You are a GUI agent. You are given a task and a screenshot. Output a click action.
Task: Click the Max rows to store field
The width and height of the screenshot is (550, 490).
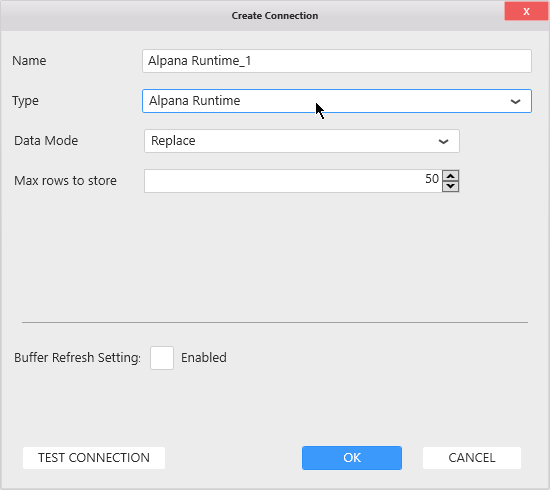coord(293,181)
